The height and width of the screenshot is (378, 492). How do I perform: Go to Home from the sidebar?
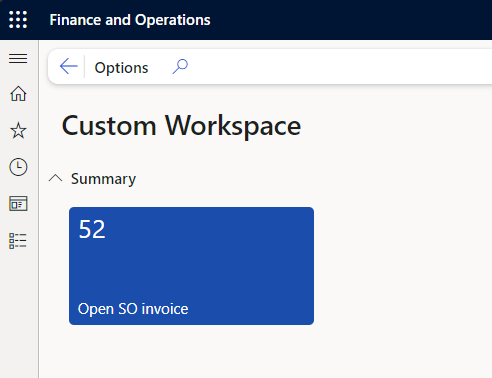click(x=18, y=94)
